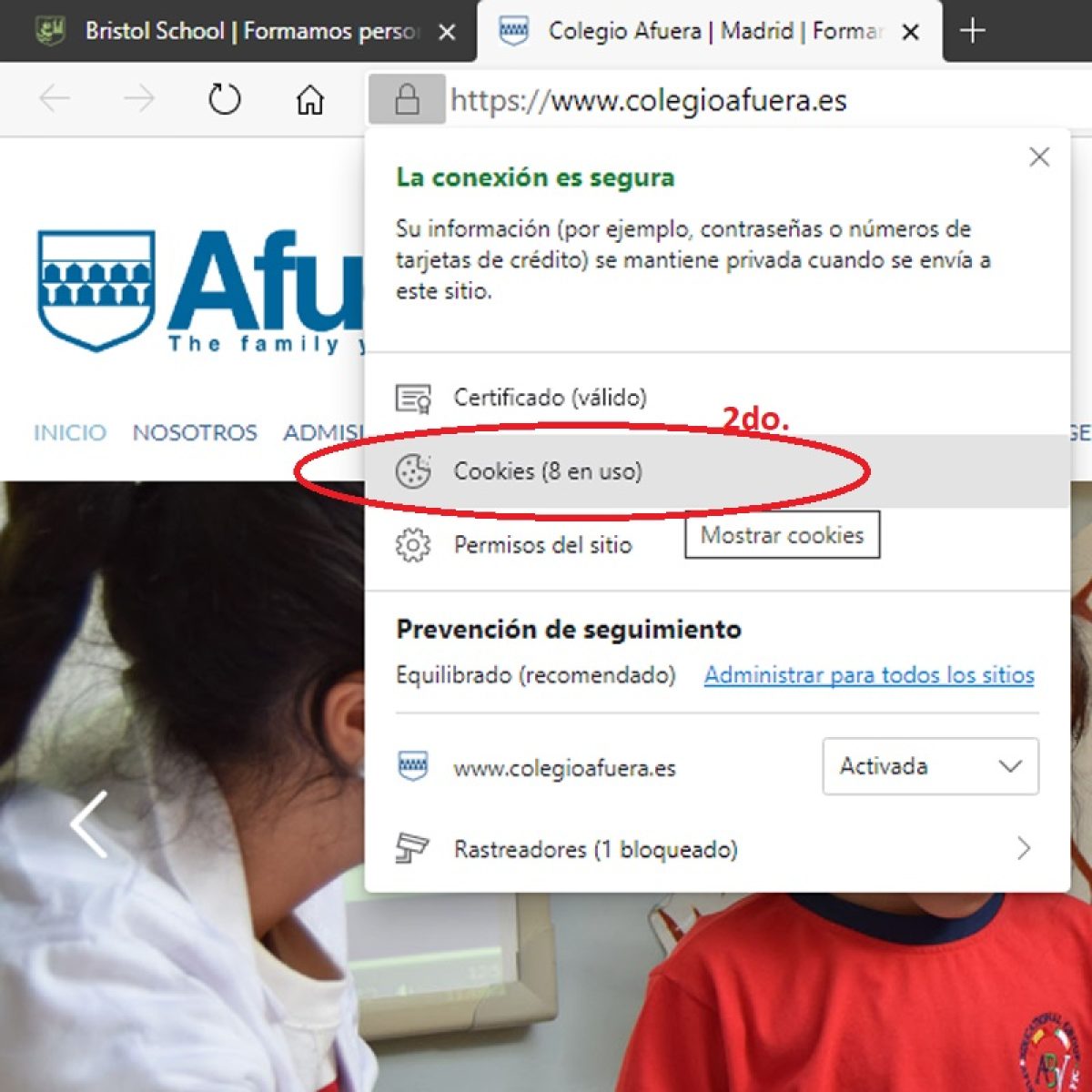Open the Activada tracking prevention dropdown
1092x1092 pixels.
(x=930, y=766)
